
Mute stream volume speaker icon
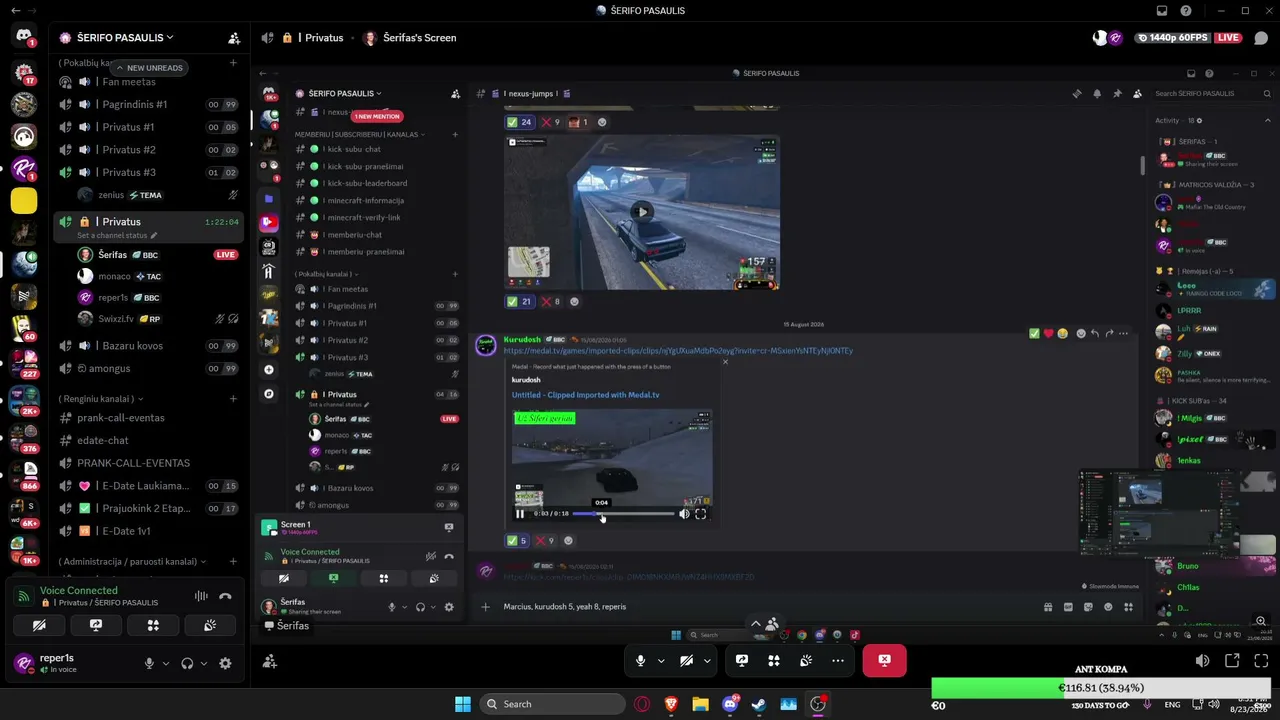pyautogui.click(x=1202, y=661)
